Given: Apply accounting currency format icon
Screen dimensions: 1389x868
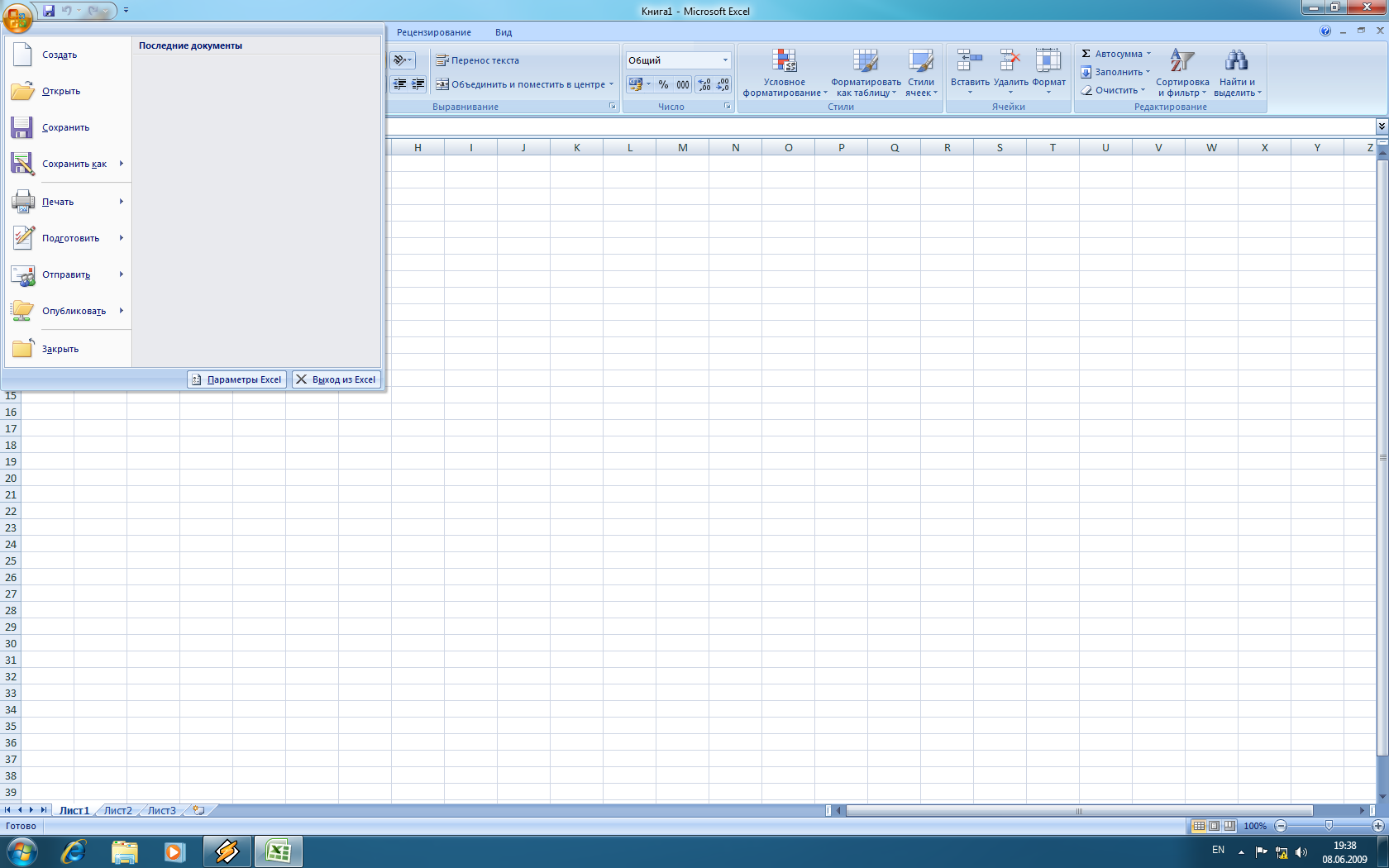Looking at the screenshot, I should click(x=635, y=84).
